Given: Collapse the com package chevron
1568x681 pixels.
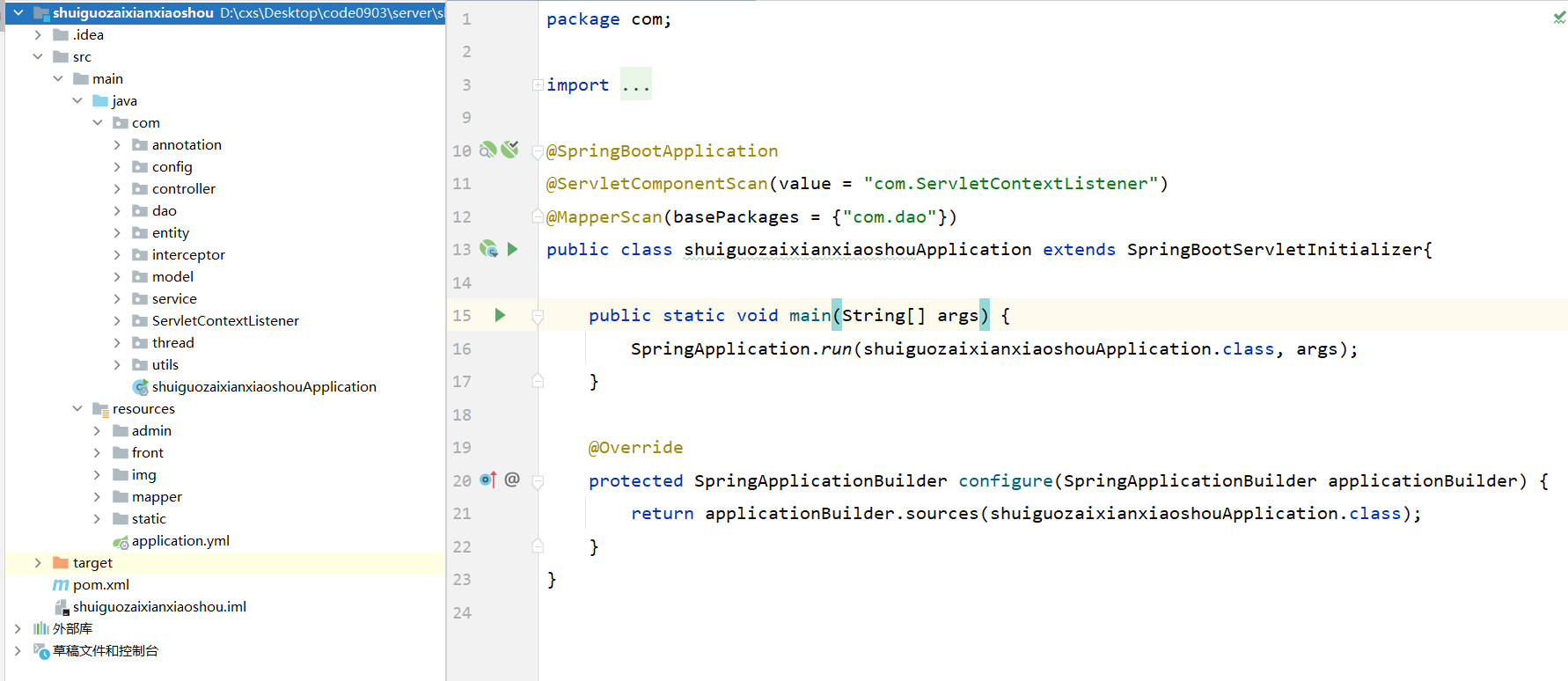Looking at the screenshot, I should pyautogui.click(x=98, y=122).
